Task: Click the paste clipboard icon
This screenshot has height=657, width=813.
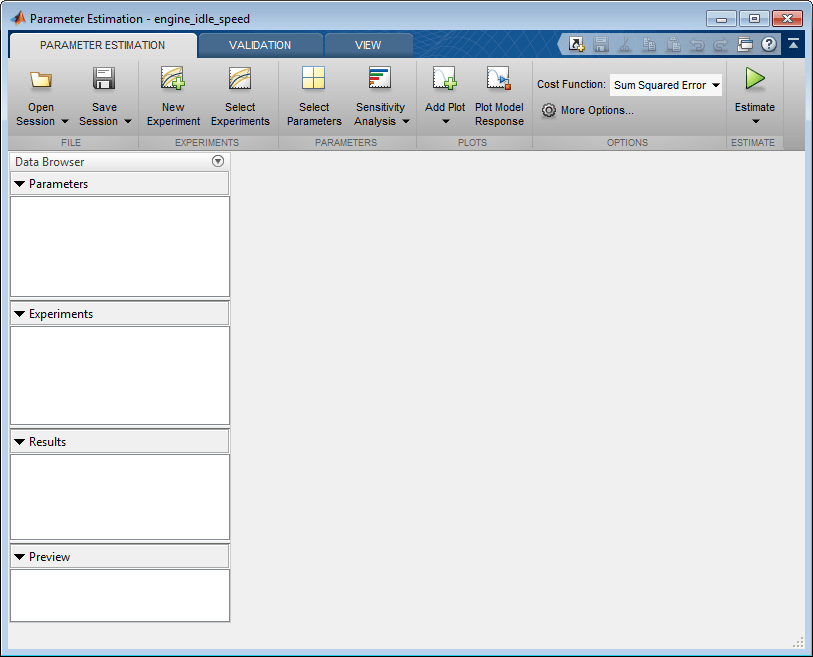Action: click(673, 45)
